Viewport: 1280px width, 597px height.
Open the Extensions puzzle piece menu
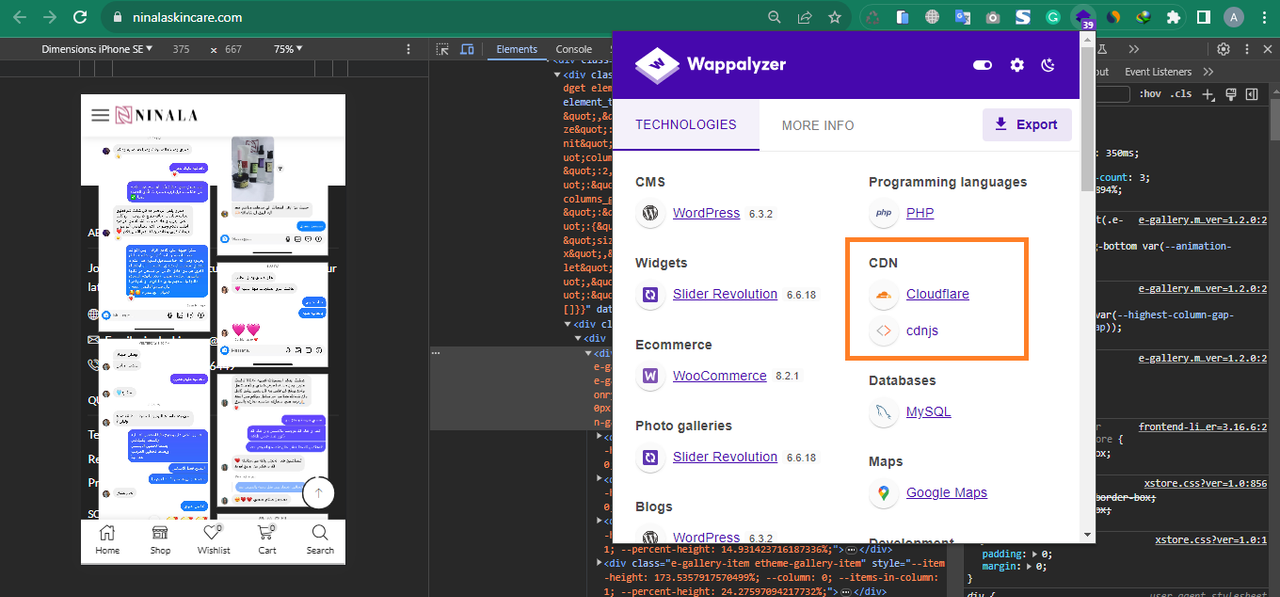(x=1173, y=17)
